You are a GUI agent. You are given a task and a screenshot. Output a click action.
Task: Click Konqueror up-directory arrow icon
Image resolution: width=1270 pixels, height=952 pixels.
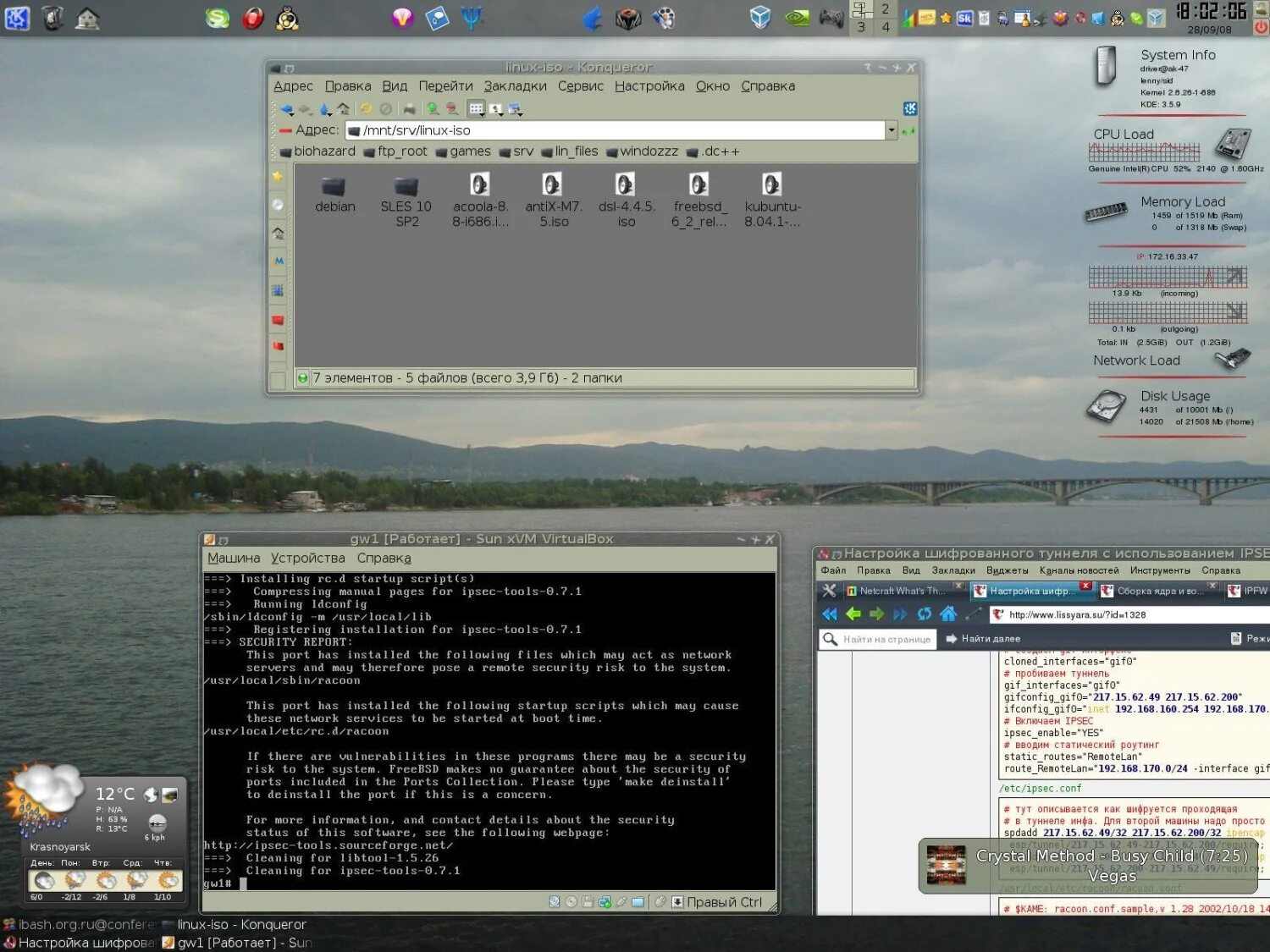click(324, 109)
